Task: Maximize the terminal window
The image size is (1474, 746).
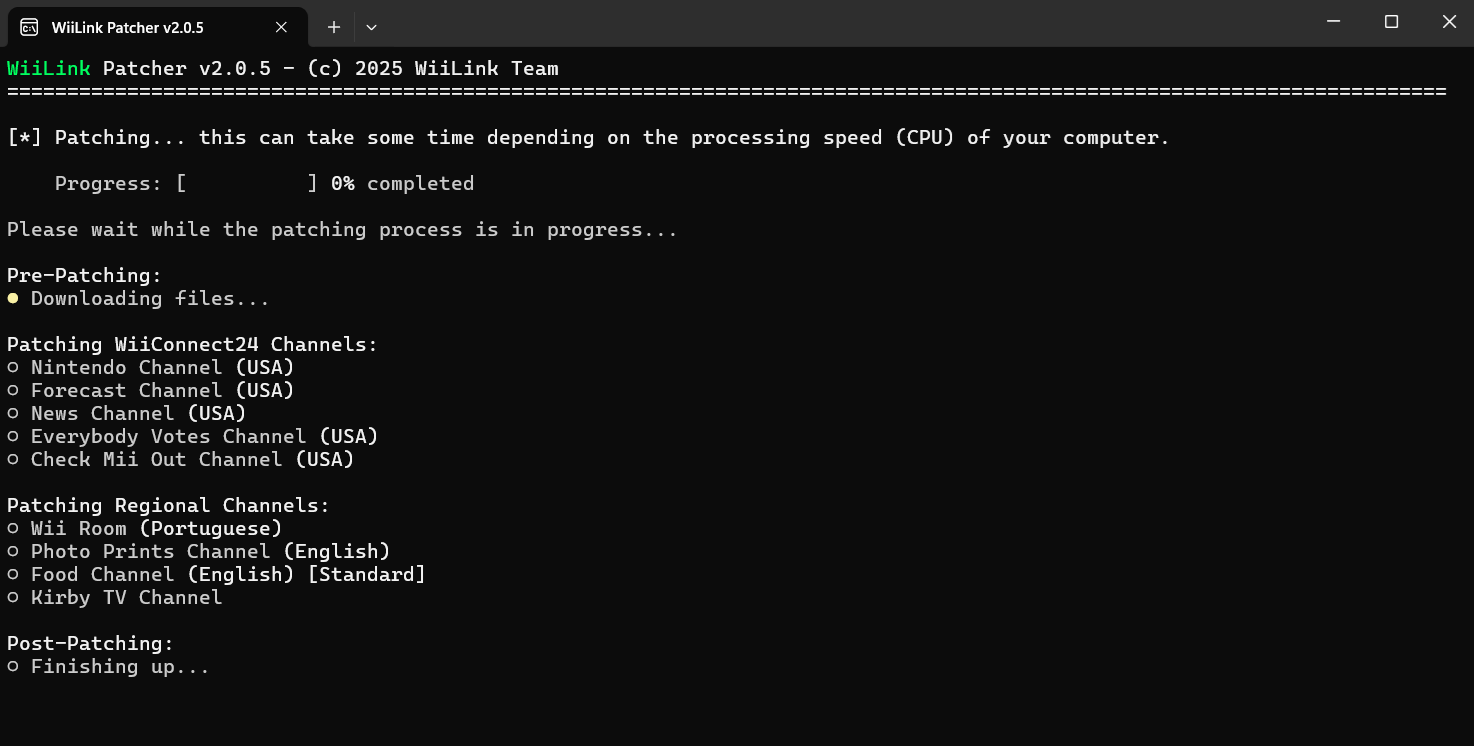Action: point(1391,22)
